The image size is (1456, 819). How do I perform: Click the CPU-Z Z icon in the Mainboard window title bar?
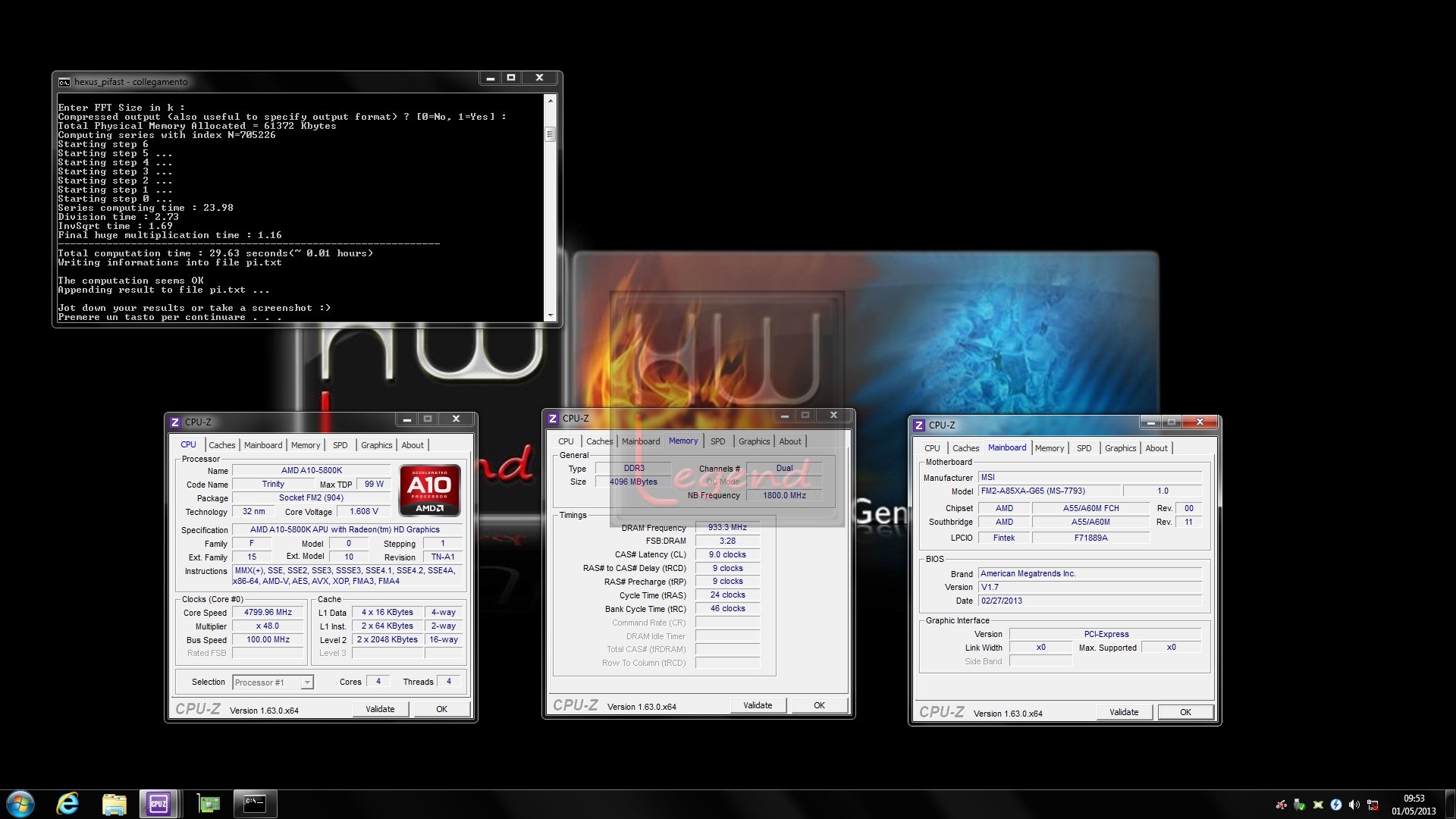pyautogui.click(x=919, y=425)
